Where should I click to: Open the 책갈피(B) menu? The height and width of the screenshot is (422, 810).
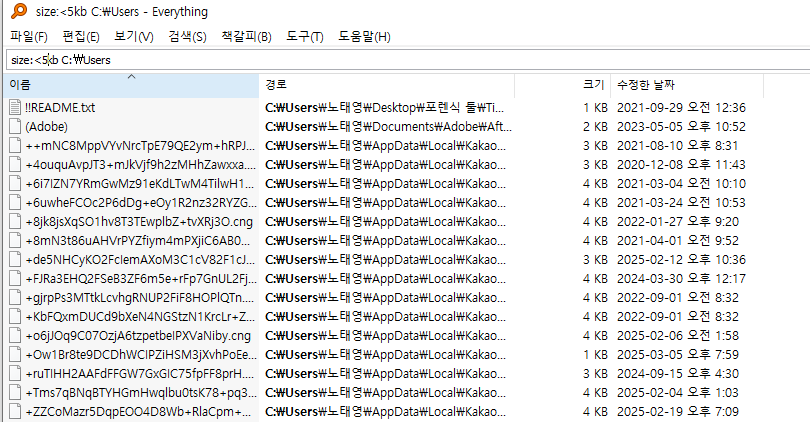coord(246,37)
